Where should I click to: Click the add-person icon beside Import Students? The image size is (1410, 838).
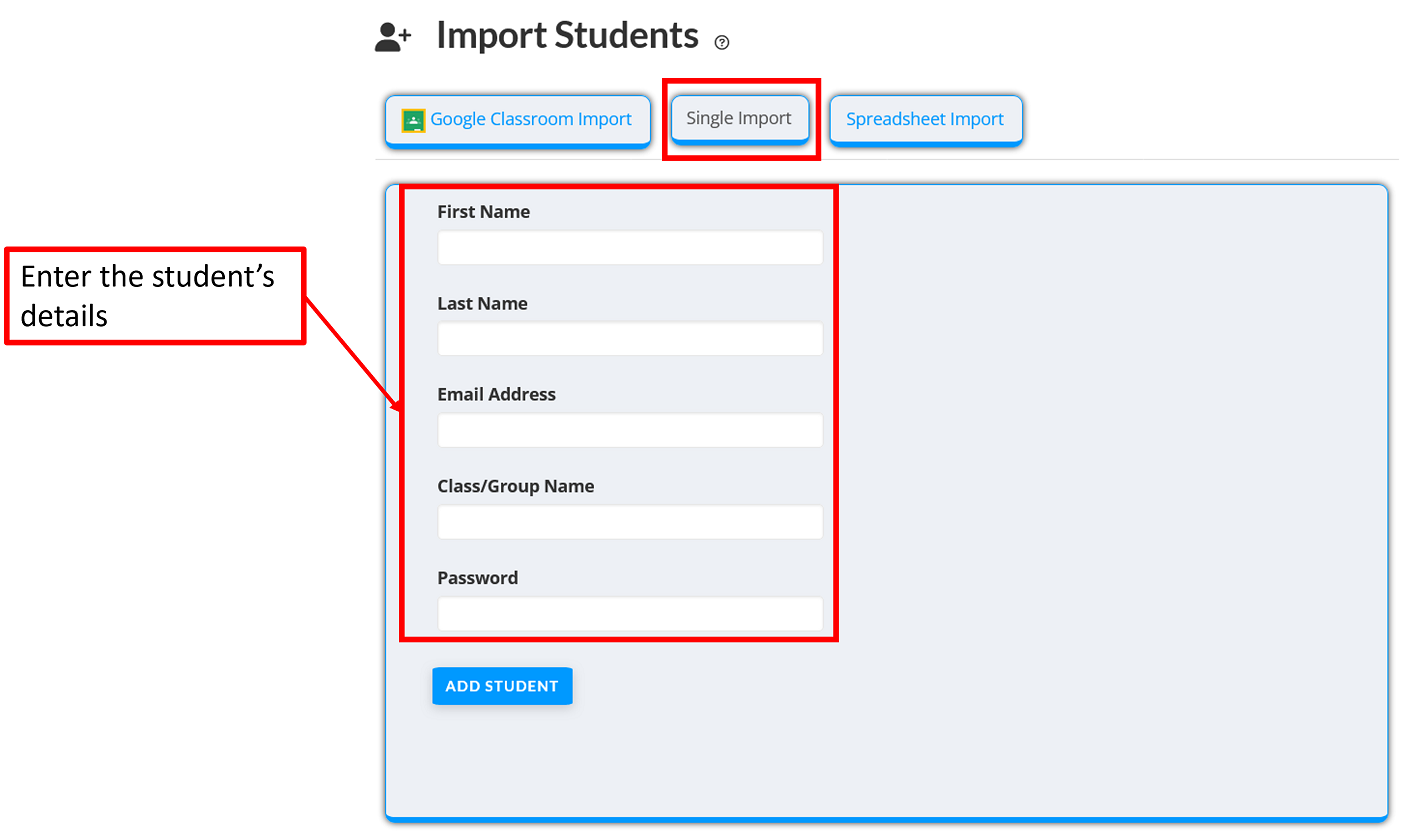click(x=392, y=37)
